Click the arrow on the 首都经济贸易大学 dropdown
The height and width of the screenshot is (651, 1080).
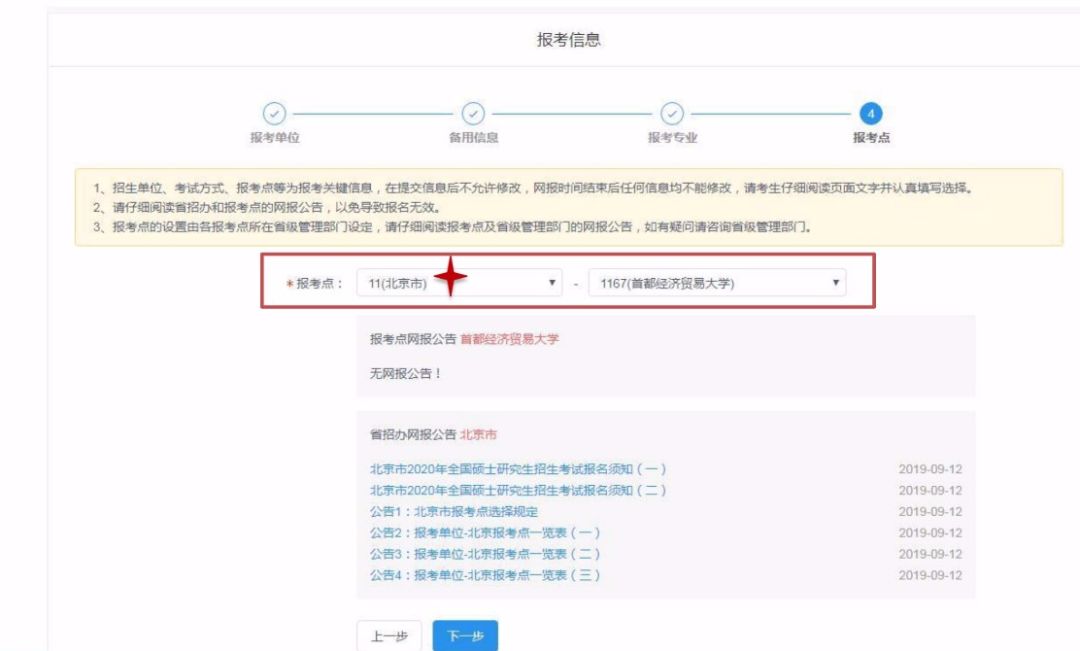[835, 284]
